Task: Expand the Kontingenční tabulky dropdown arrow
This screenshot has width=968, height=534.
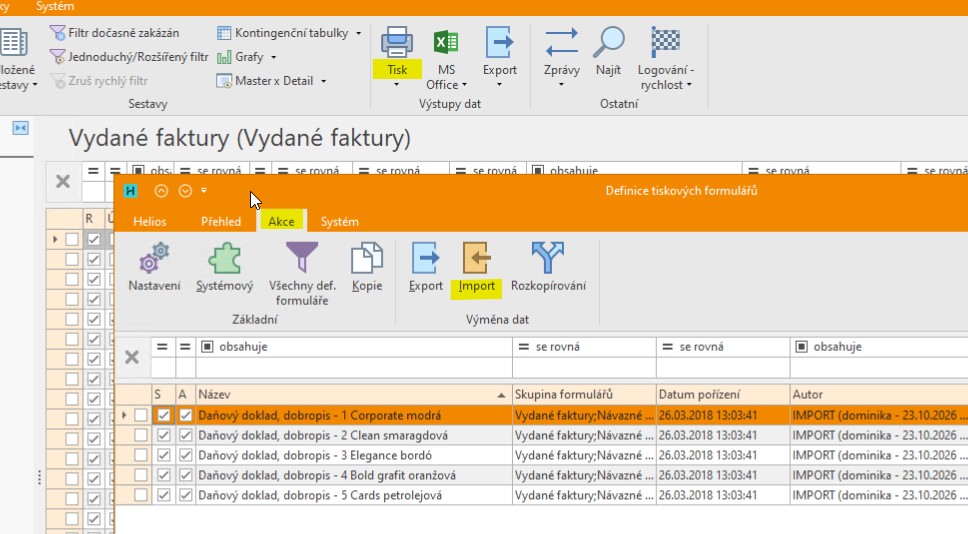Action: tap(358, 33)
